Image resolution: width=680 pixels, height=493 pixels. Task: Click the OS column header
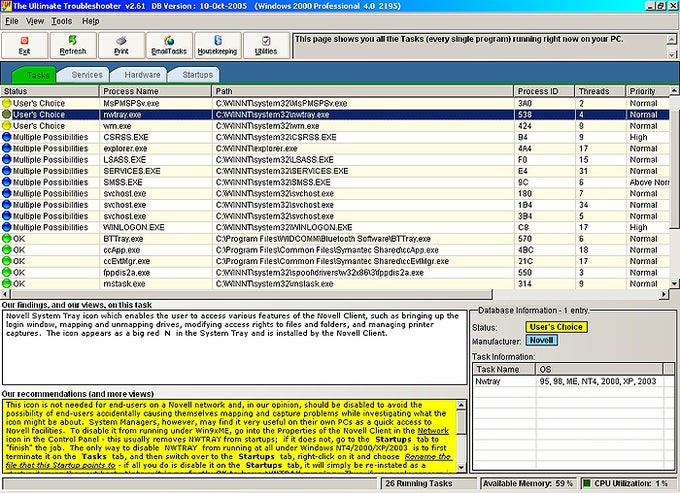click(x=599, y=369)
